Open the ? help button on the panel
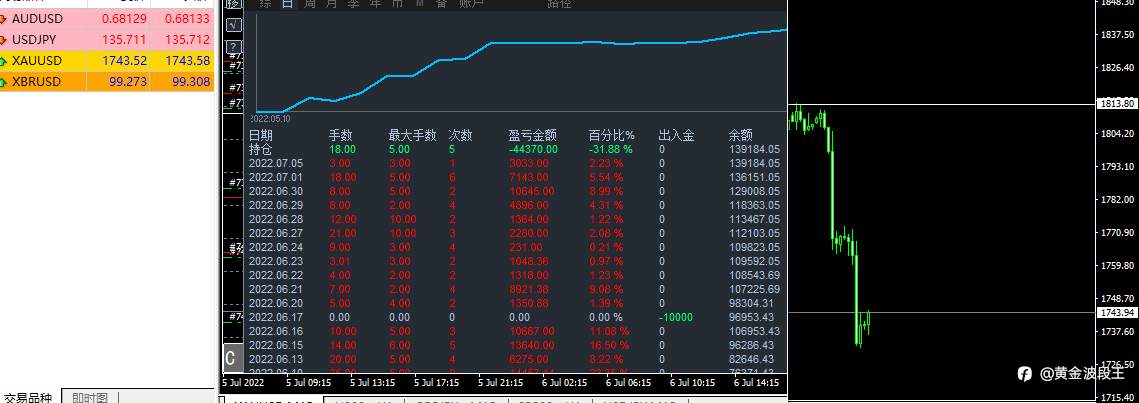 tap(233, 46)
